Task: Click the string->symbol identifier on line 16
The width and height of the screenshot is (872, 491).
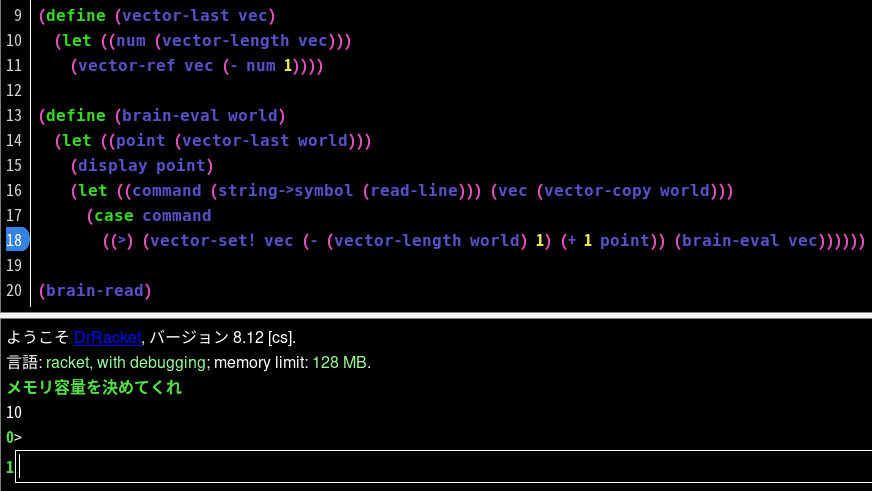Action: pyautogui.click(x=285, y=191)
